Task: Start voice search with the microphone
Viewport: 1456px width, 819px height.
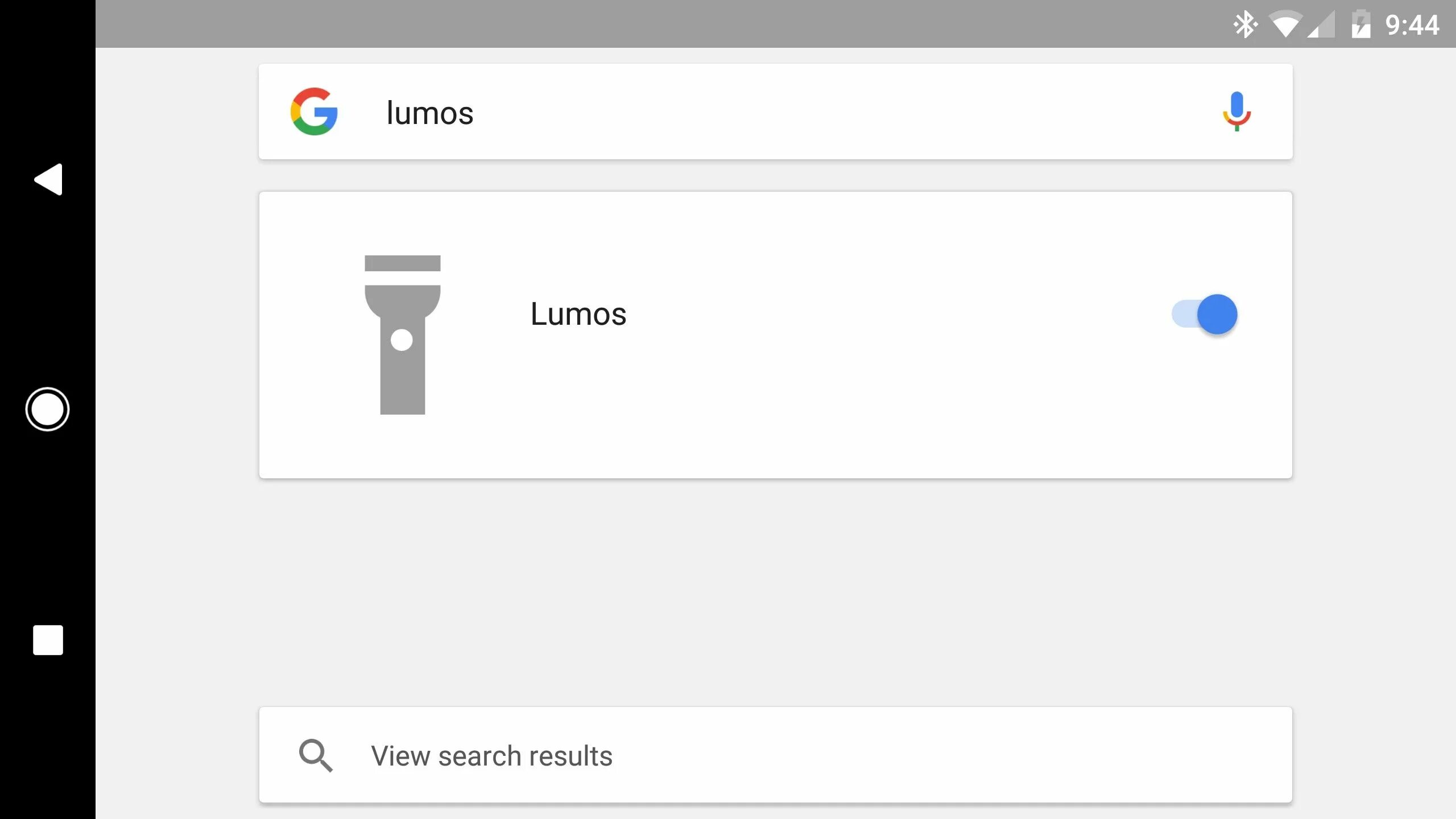Action: coord(1236,111)
